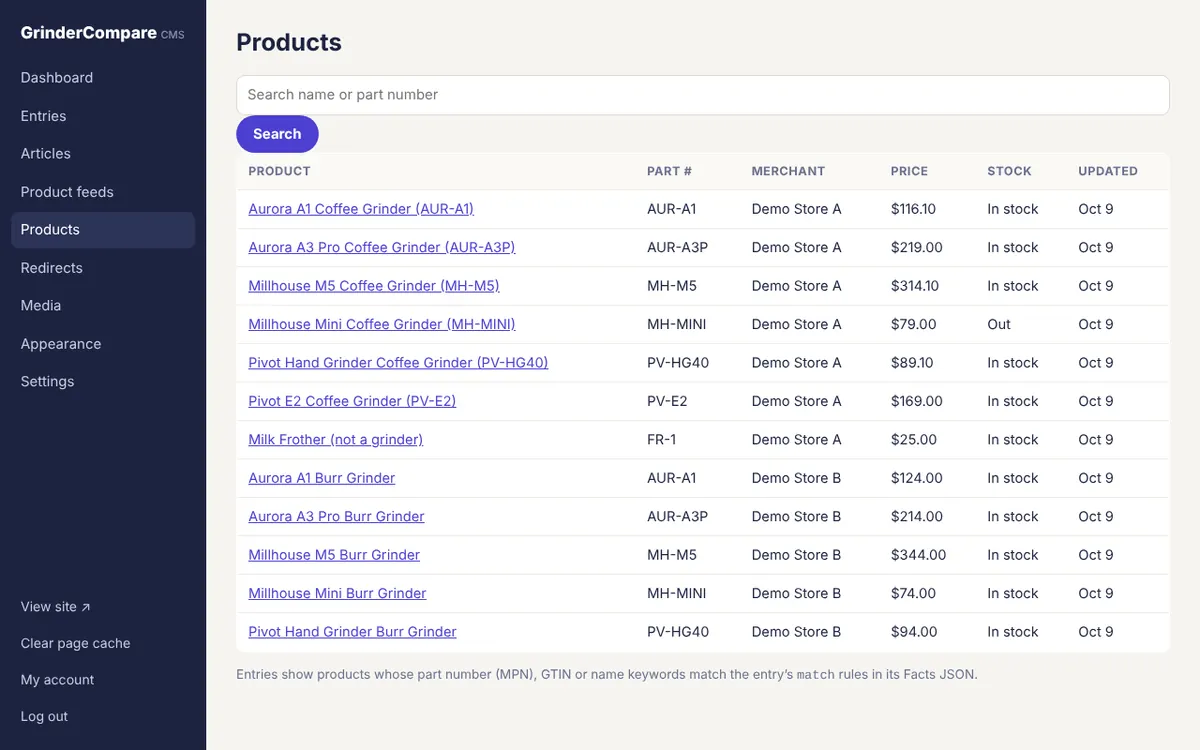Click the PRICE column header
The height and width of the screenshot is (750, 1200).
coord(909,171)
